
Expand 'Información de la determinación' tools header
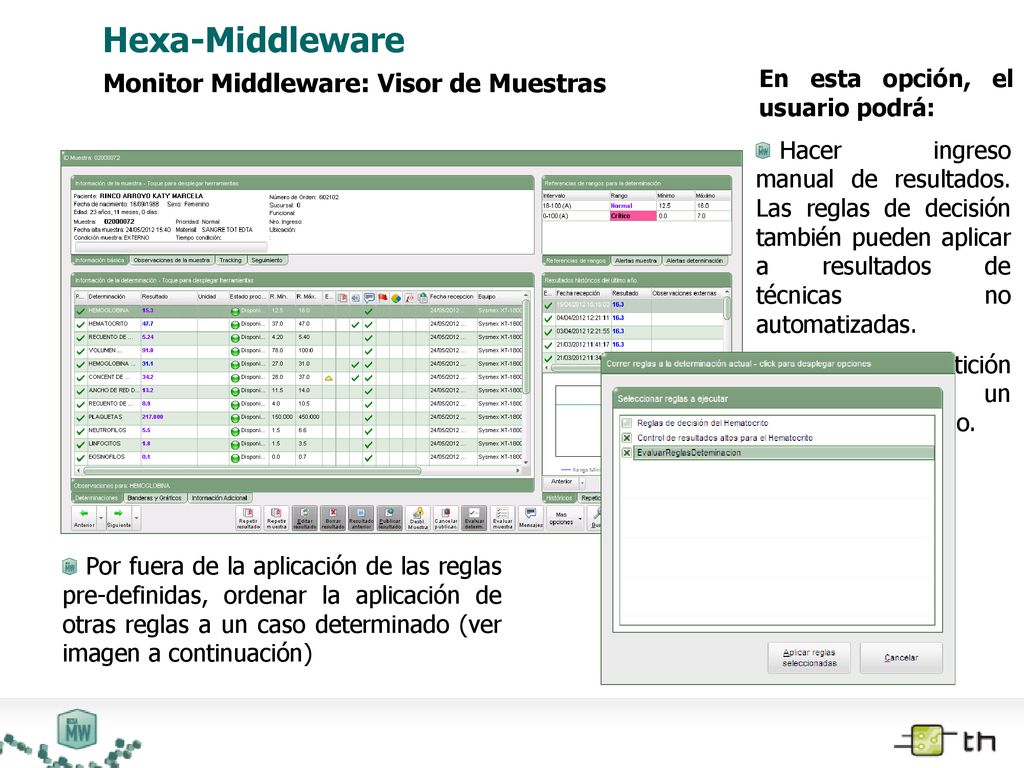click(x=301, y=280)
